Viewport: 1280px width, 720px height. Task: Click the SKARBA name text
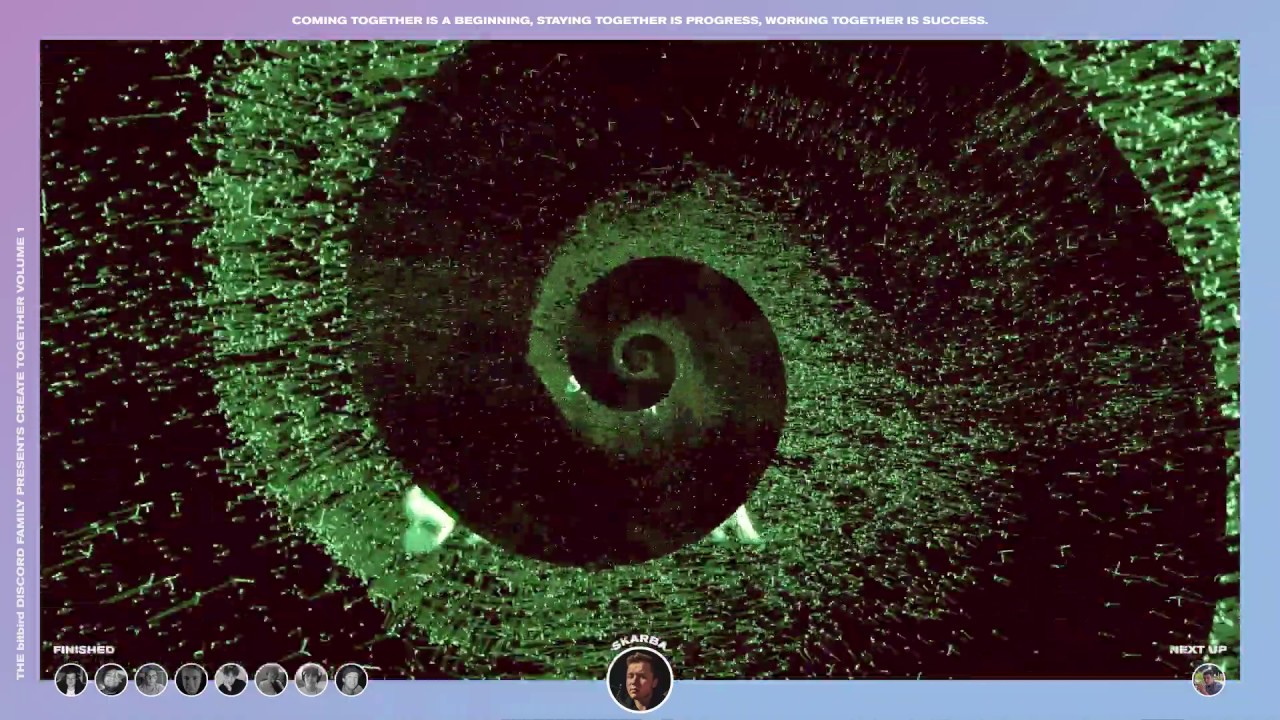640,642
